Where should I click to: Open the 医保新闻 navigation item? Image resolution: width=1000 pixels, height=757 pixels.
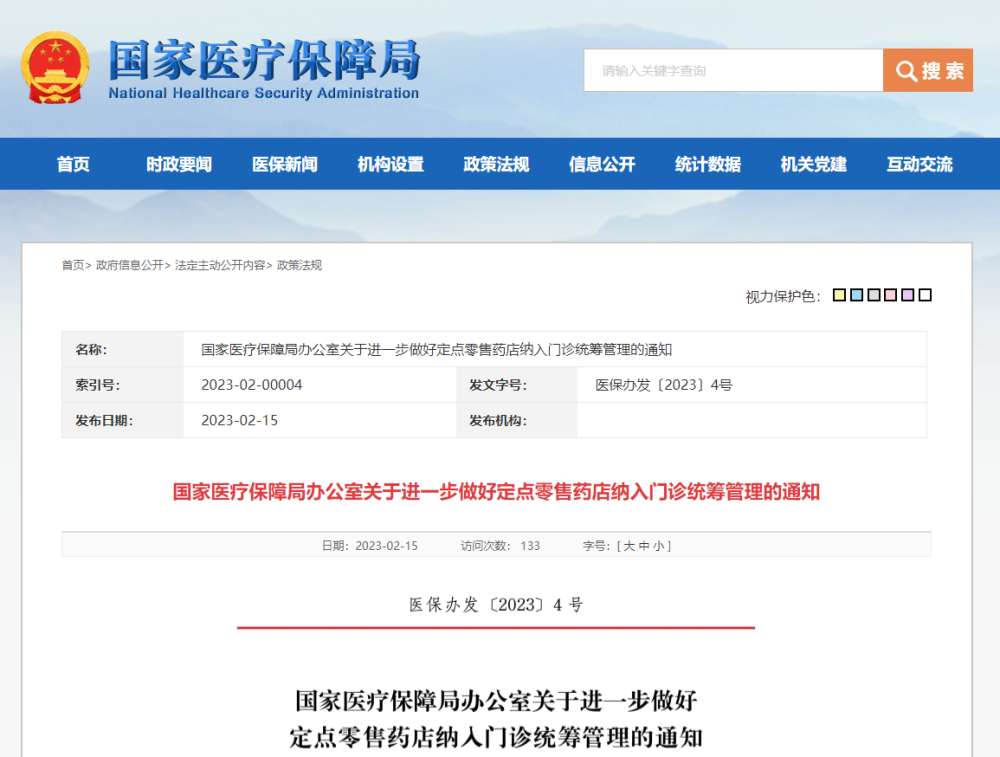(x=285, y=164)
